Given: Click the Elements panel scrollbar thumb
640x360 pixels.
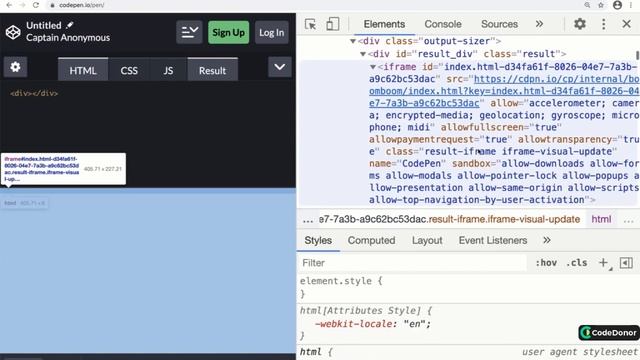Looking at the screenshot, I should [x=637, y=55].
